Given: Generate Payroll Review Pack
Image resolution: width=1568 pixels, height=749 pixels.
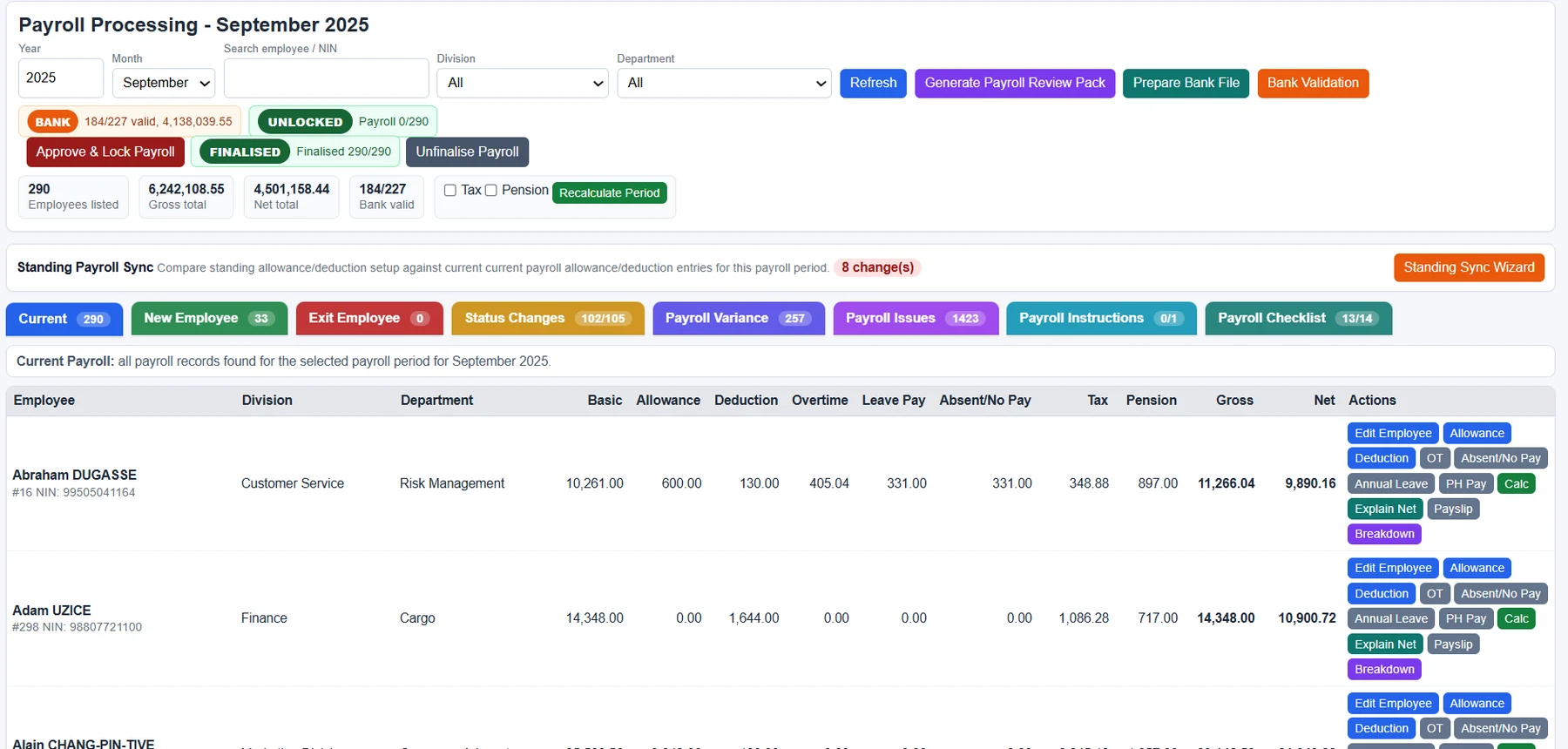Looking at the screenshot, I should [1015, 83].
